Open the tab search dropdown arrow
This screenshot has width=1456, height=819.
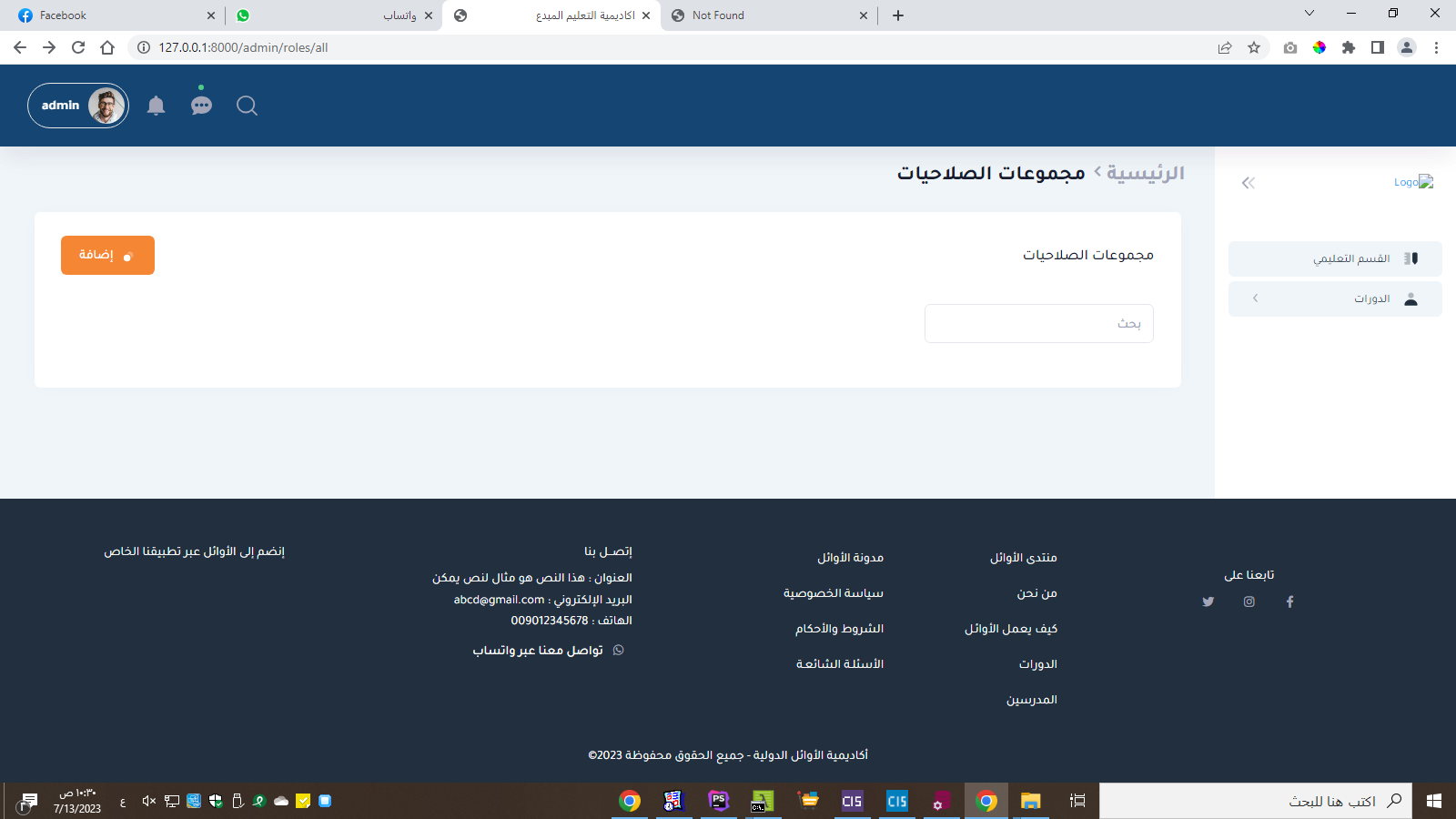click(x=1309, y=13)
